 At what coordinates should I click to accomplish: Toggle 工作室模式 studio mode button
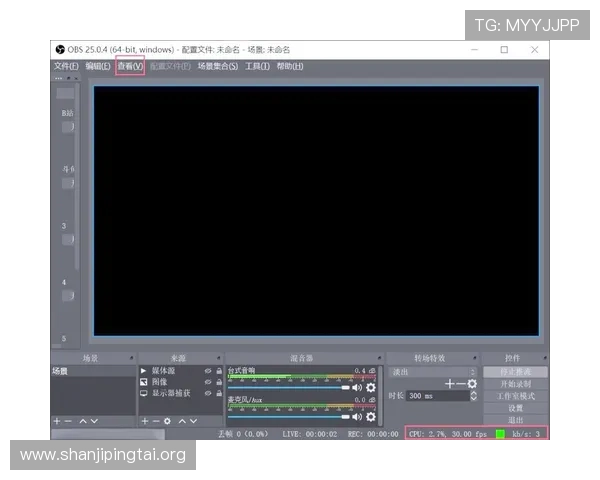point(515,396)
